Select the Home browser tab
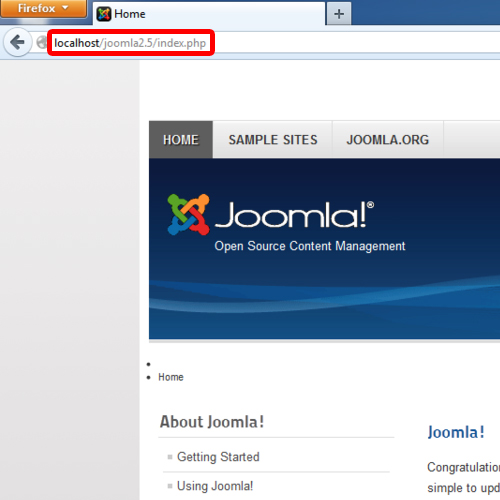Image resolution: width=500 pixels, height=500 pixels. click(x=209, y=14)
